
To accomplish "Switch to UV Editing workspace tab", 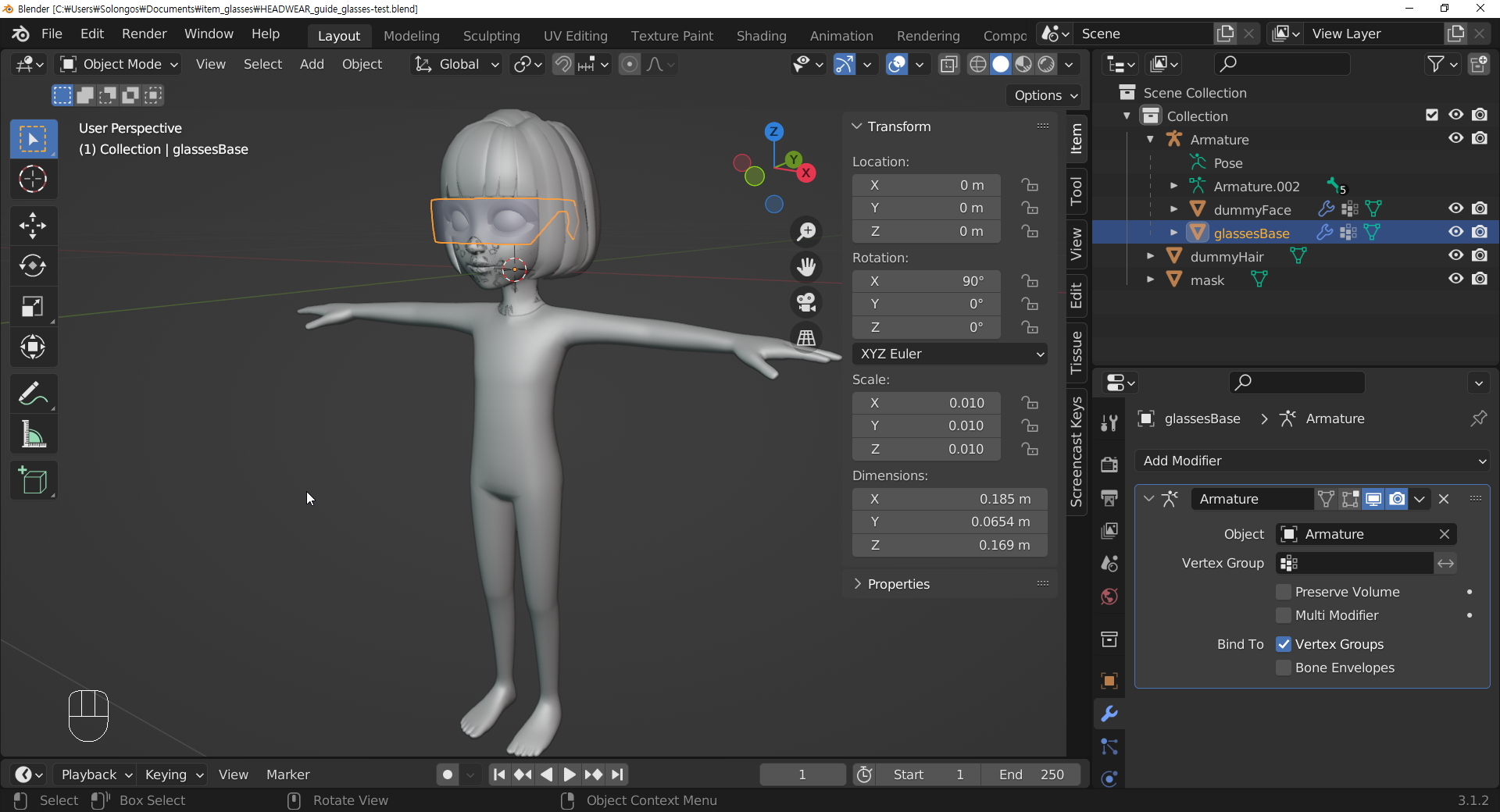I will click(x=576, y=36).
